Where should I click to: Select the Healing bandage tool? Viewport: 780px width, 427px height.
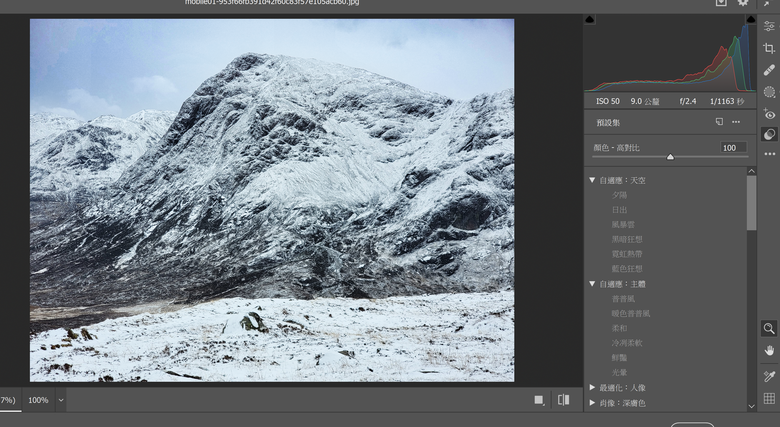click(769, 70)
